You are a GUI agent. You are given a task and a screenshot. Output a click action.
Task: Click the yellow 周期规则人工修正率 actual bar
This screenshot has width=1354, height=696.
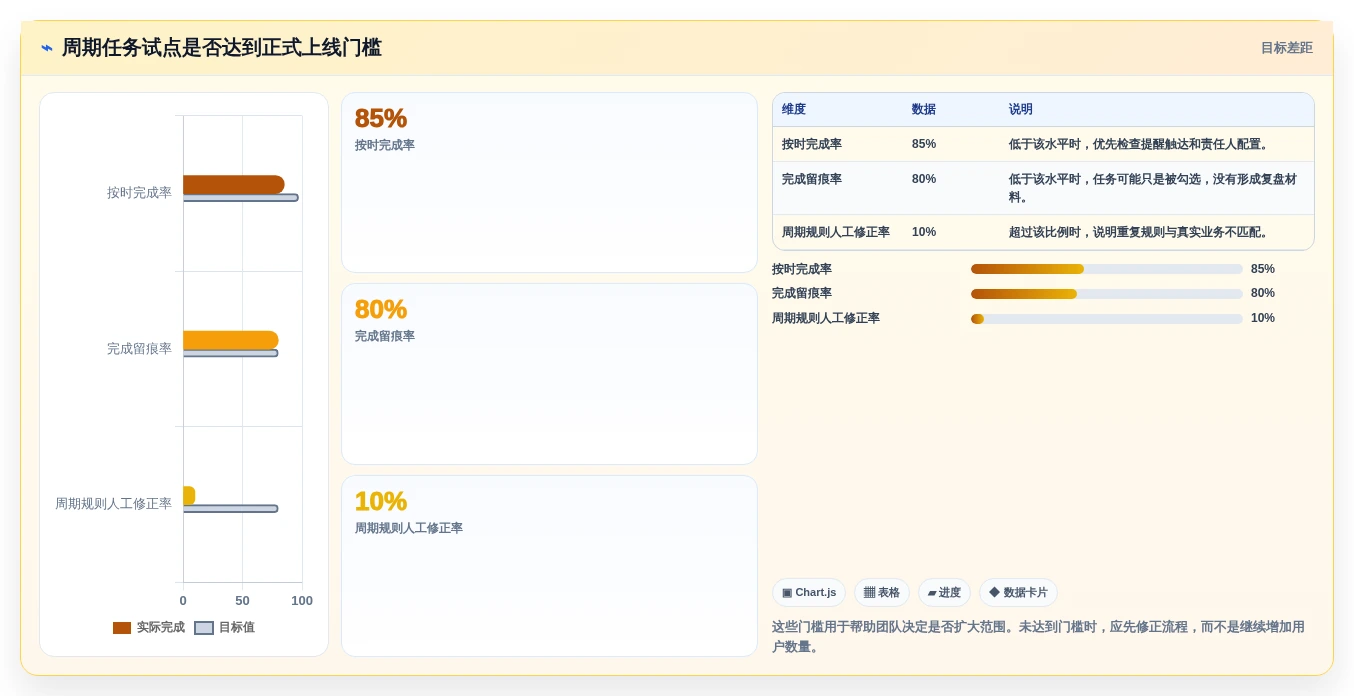tap(189, 496)
